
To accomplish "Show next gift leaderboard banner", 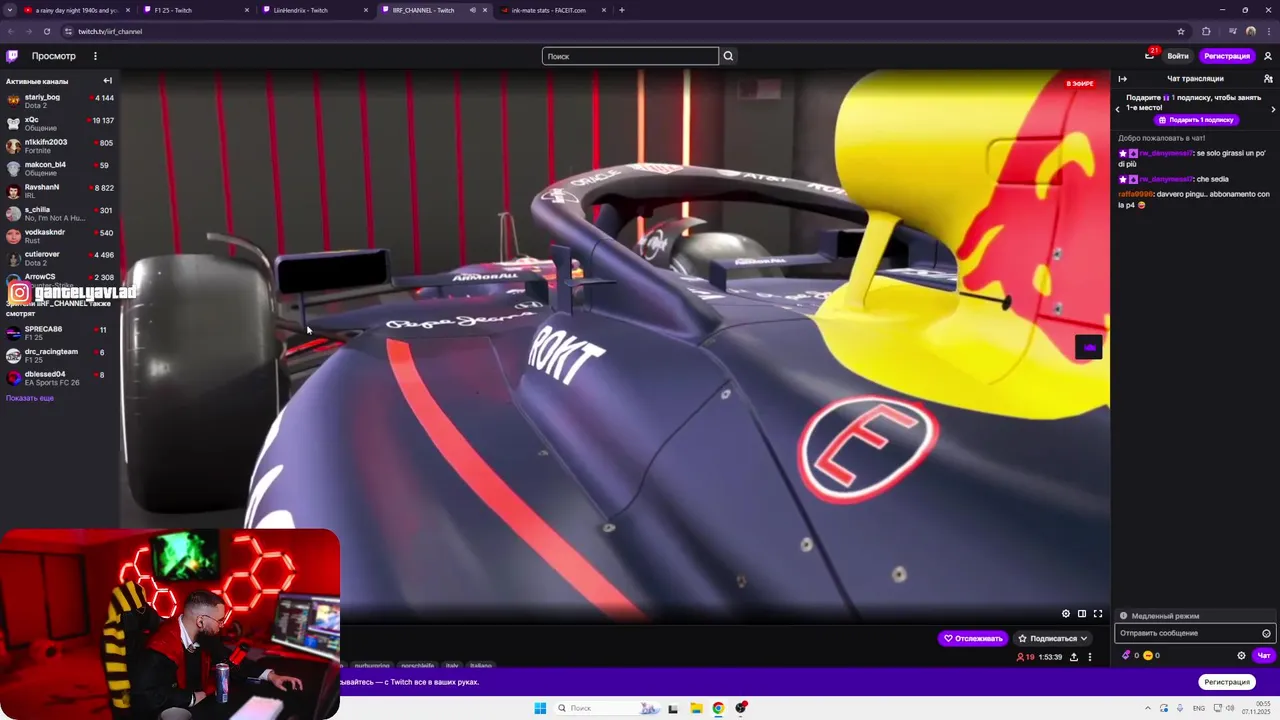I will pyautogui.click(x=1273, y=109).
